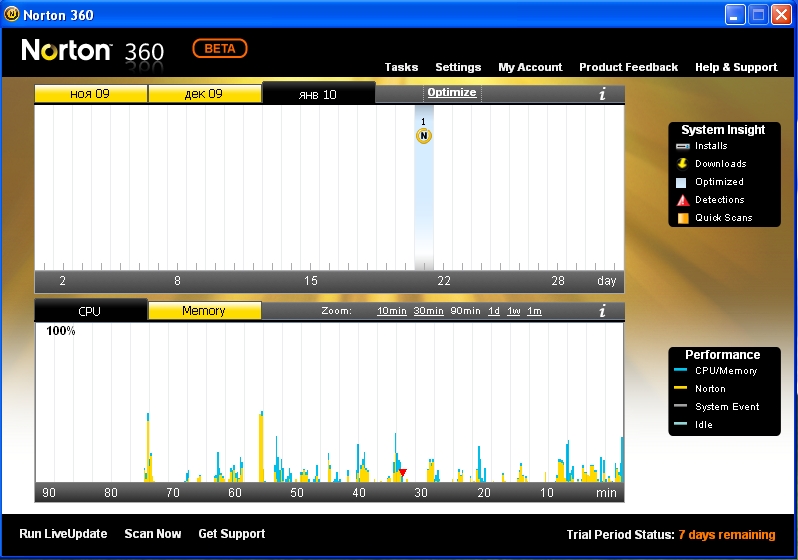Click Get Support
The height and width of the screenshot is (560, 798).
(x=232, y=534)
